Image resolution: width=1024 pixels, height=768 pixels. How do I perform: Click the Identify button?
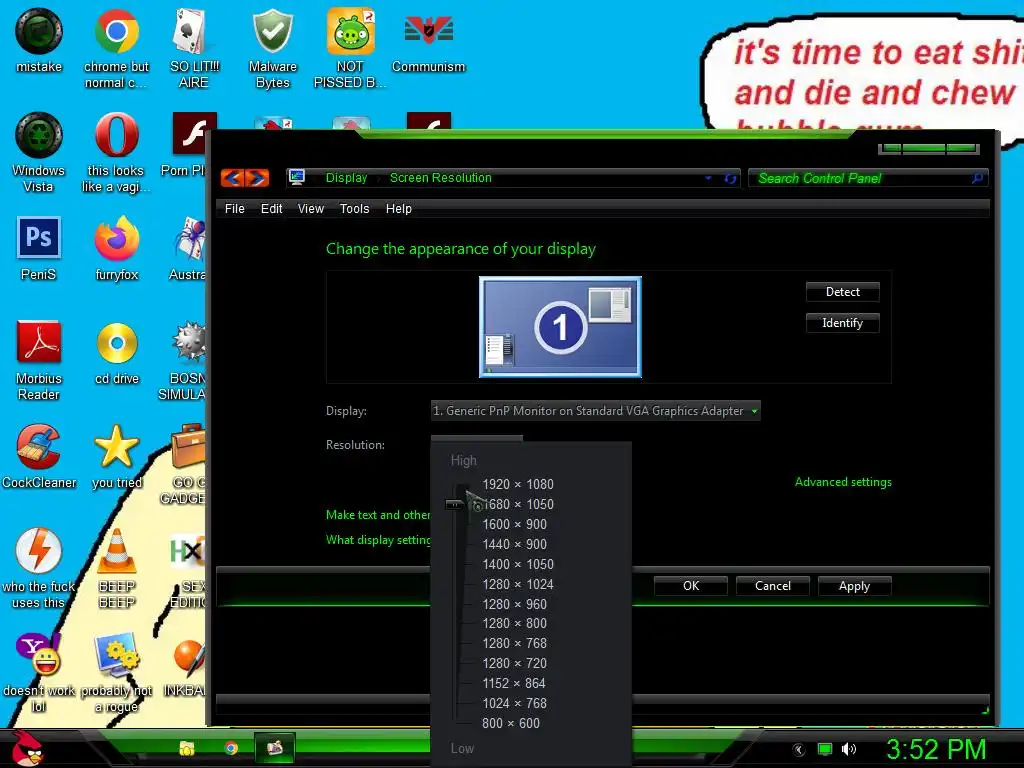click(842, 323)
